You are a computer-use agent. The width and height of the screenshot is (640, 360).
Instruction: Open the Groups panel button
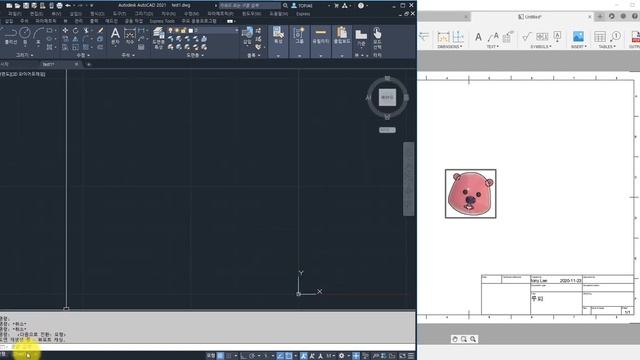point(299,36)
